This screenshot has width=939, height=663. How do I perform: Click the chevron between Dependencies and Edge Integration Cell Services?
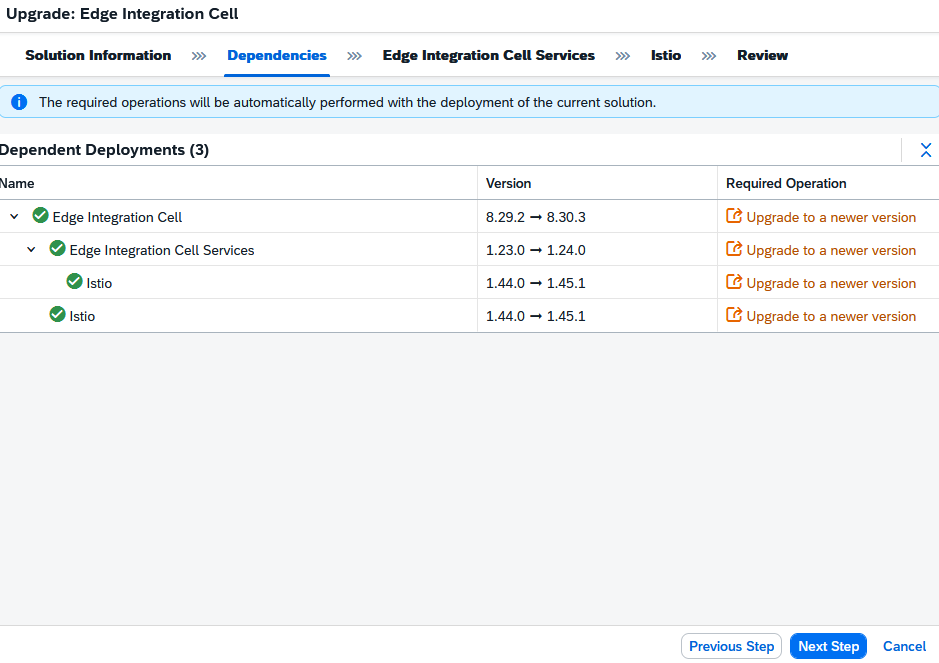(x=353, y=56)
